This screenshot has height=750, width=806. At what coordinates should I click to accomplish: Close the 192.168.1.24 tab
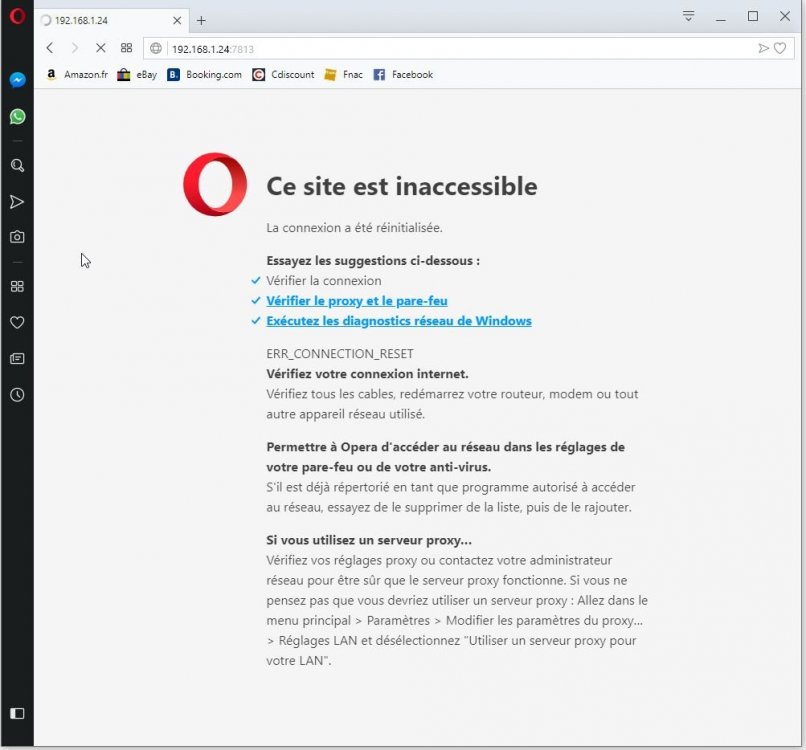click(x=177, y=21)
